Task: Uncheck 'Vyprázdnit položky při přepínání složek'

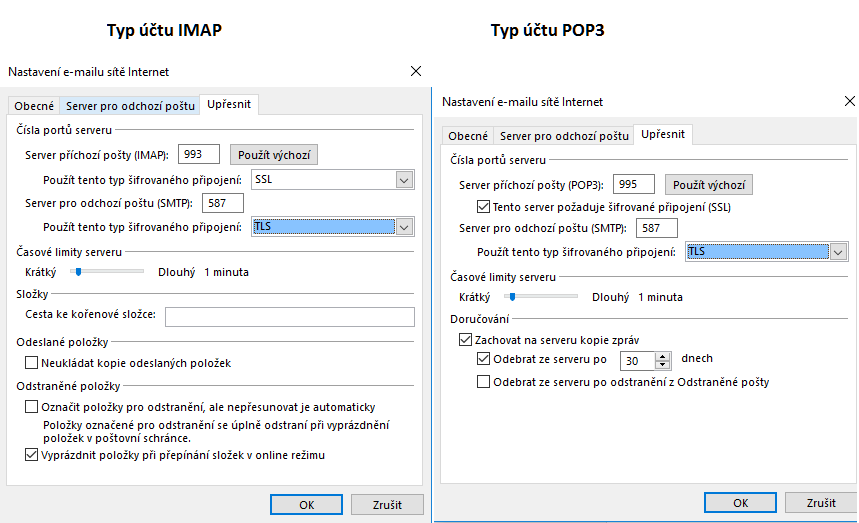Action: click(x=32, y=455)
